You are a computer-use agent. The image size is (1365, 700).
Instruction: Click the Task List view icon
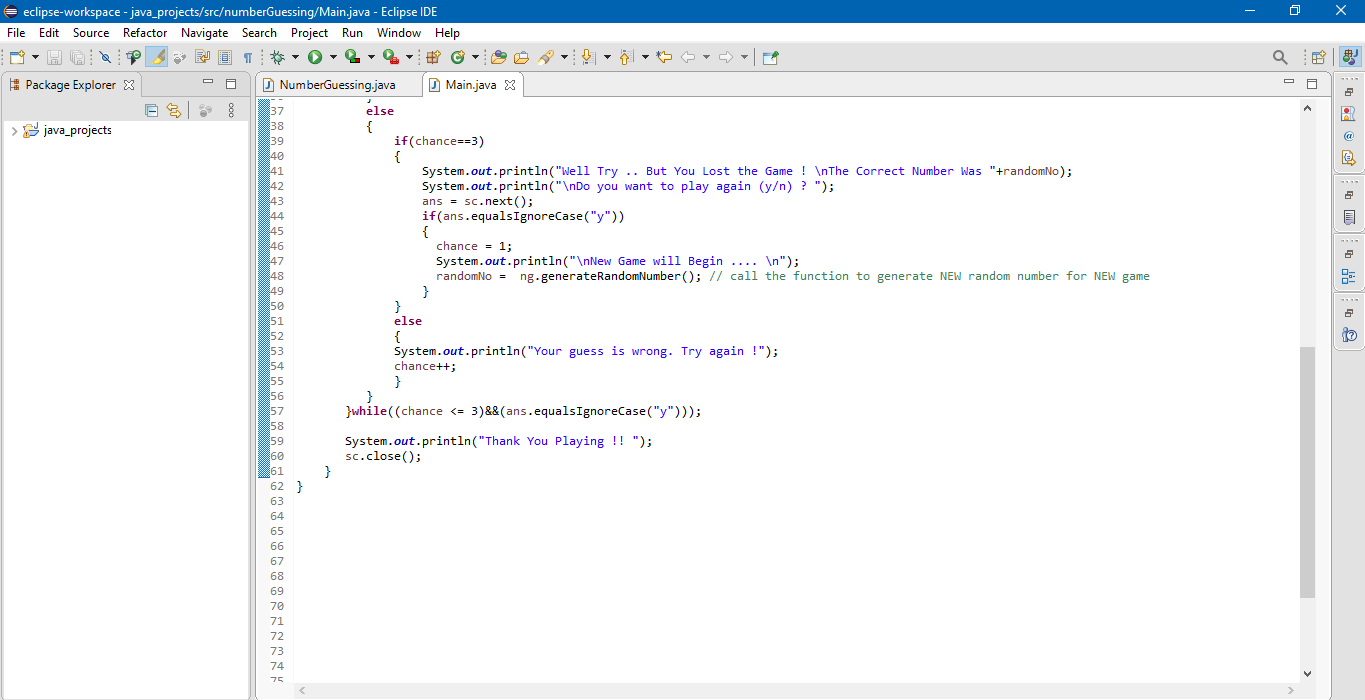pos(1349,217)
